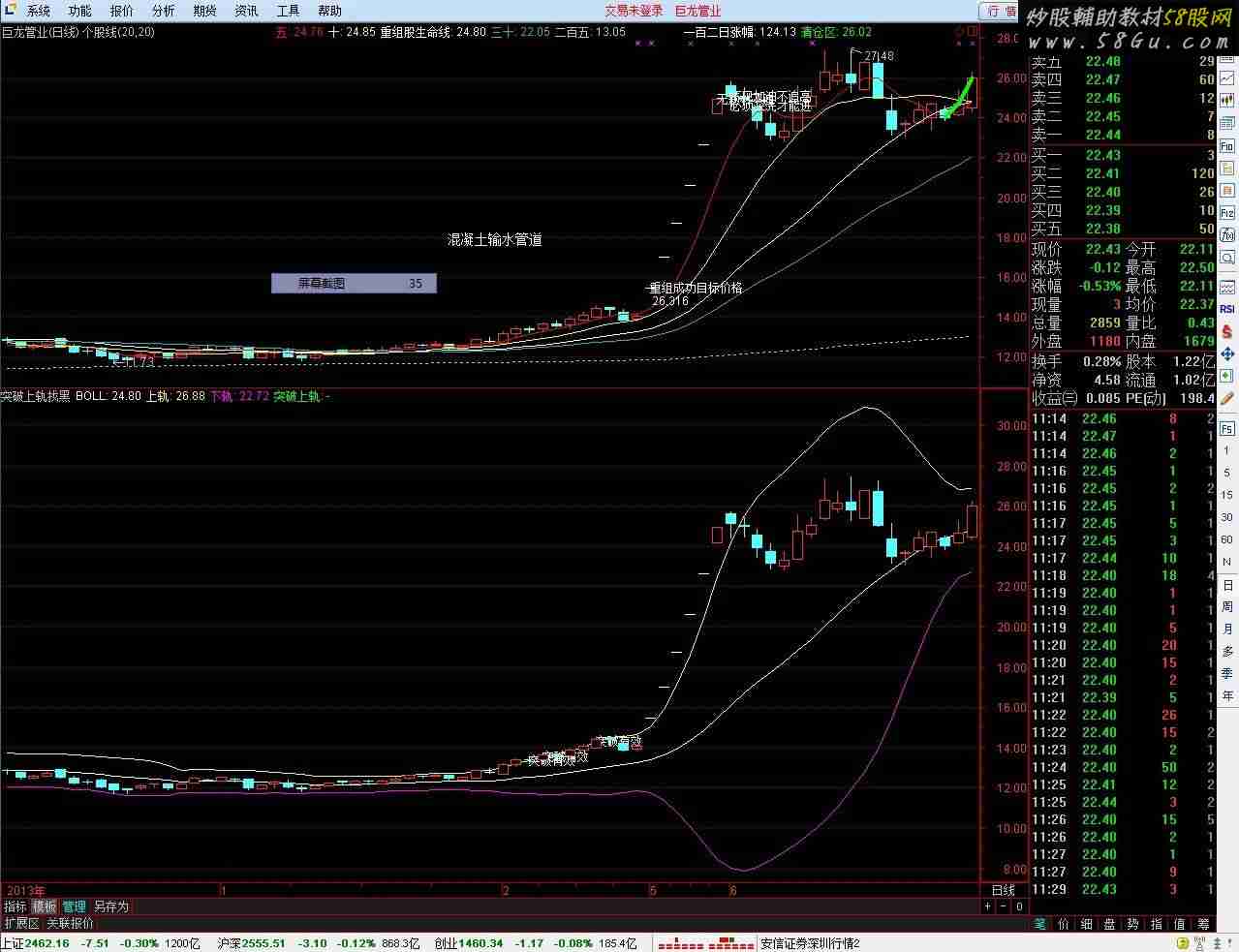Click the 模板 tab at bottom left
1239x952 pixels.
45,906
